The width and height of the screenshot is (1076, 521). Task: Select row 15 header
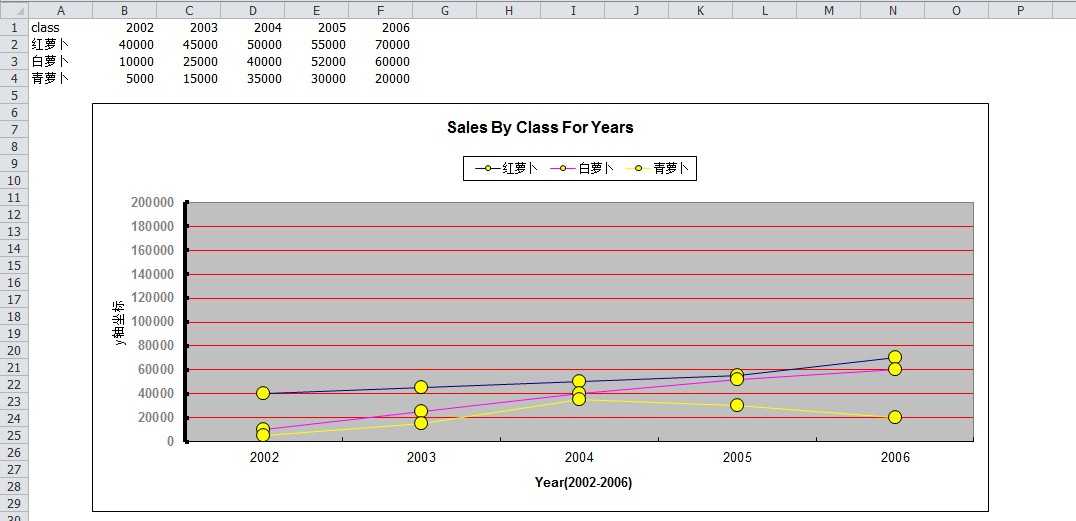(x=14, y=265)
